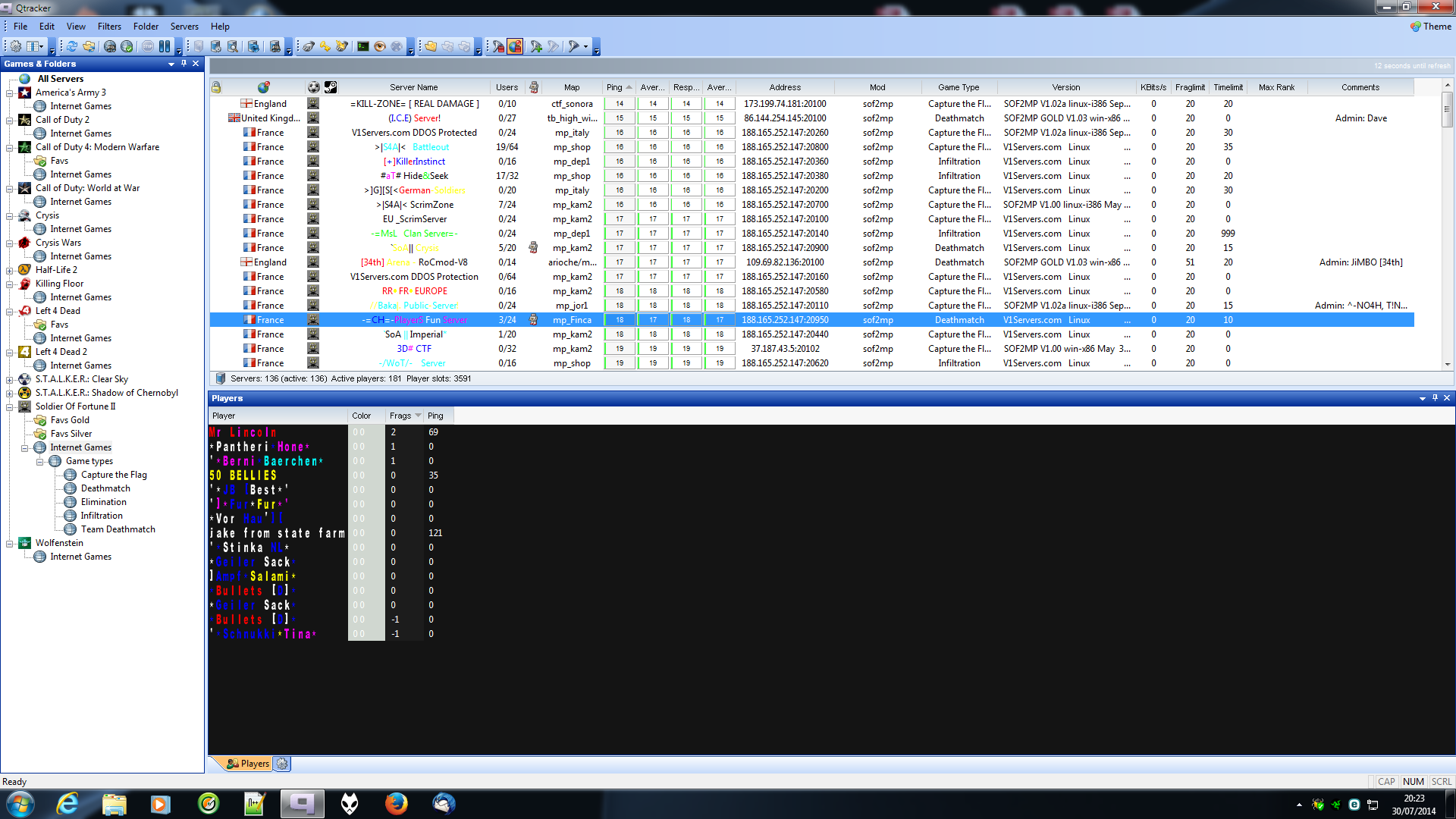Click the globe update master list icon
Image resolution: width=1456 pixels, height=819 pixels.
coord(110,47)
